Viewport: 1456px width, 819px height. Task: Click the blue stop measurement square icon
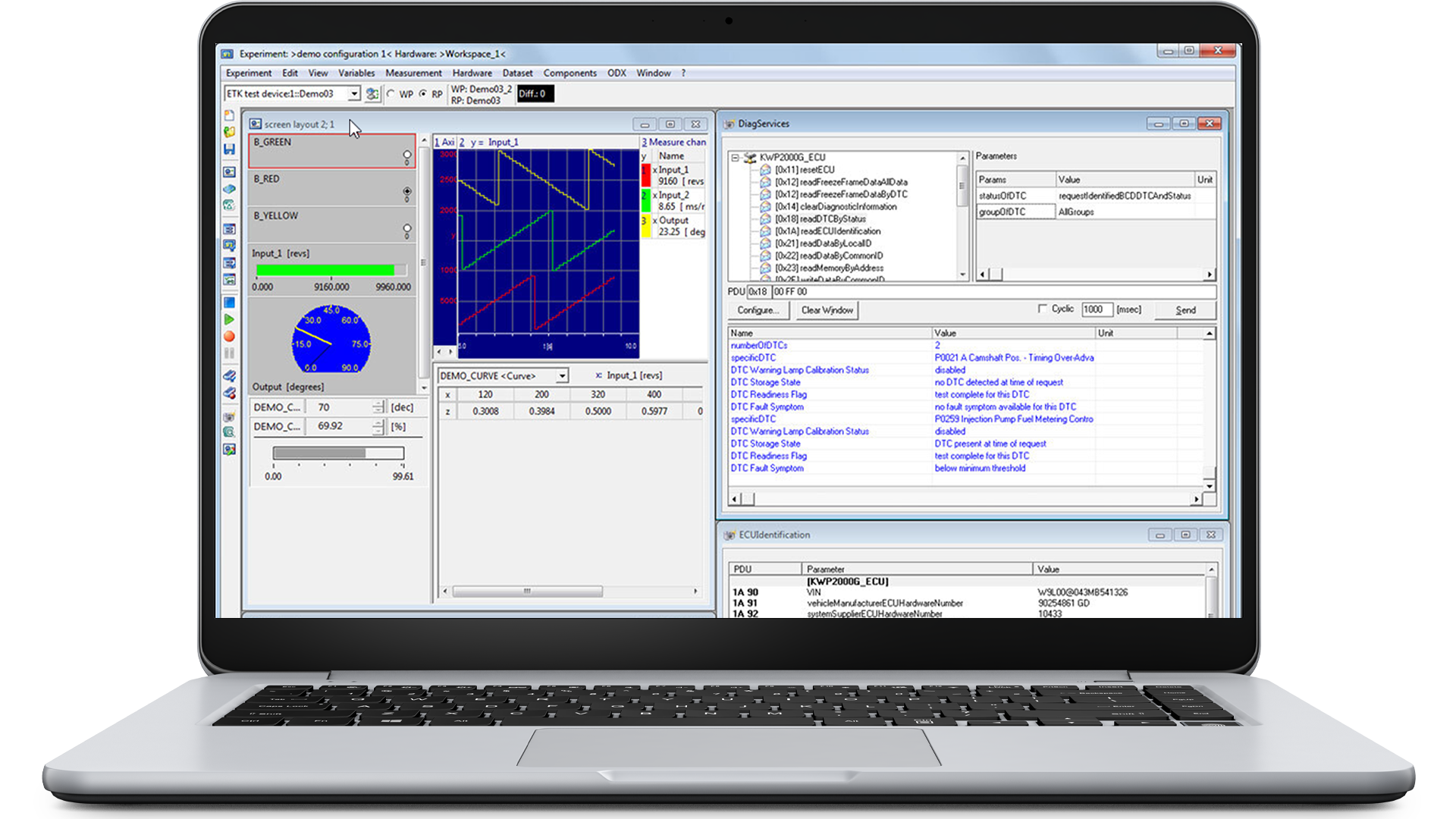[x=229, y=303]
